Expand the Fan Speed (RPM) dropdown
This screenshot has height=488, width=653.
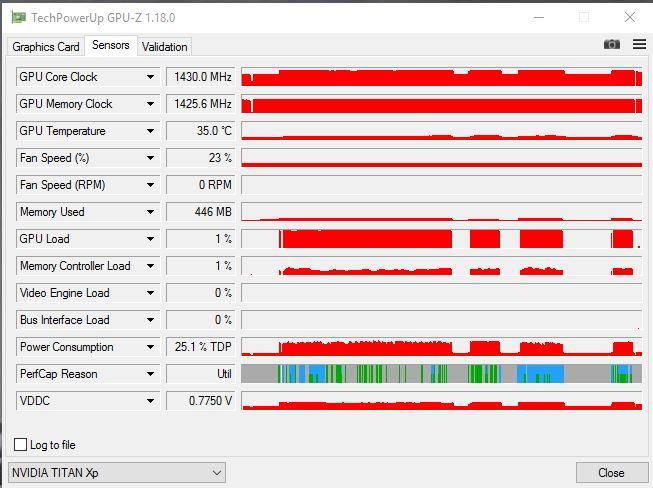88,185
